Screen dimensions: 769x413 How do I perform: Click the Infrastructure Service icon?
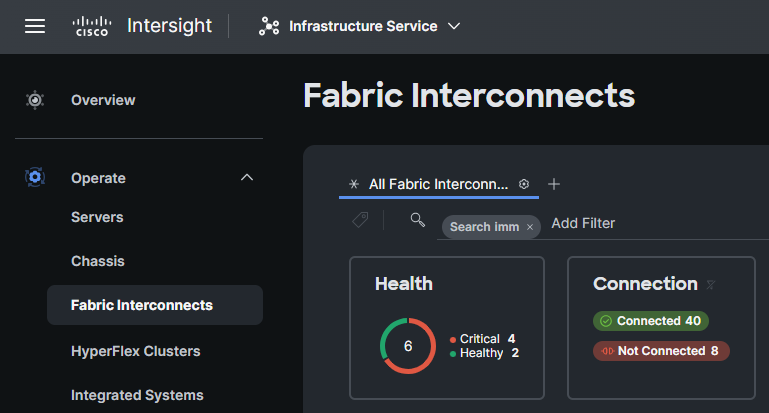point(269,26)
